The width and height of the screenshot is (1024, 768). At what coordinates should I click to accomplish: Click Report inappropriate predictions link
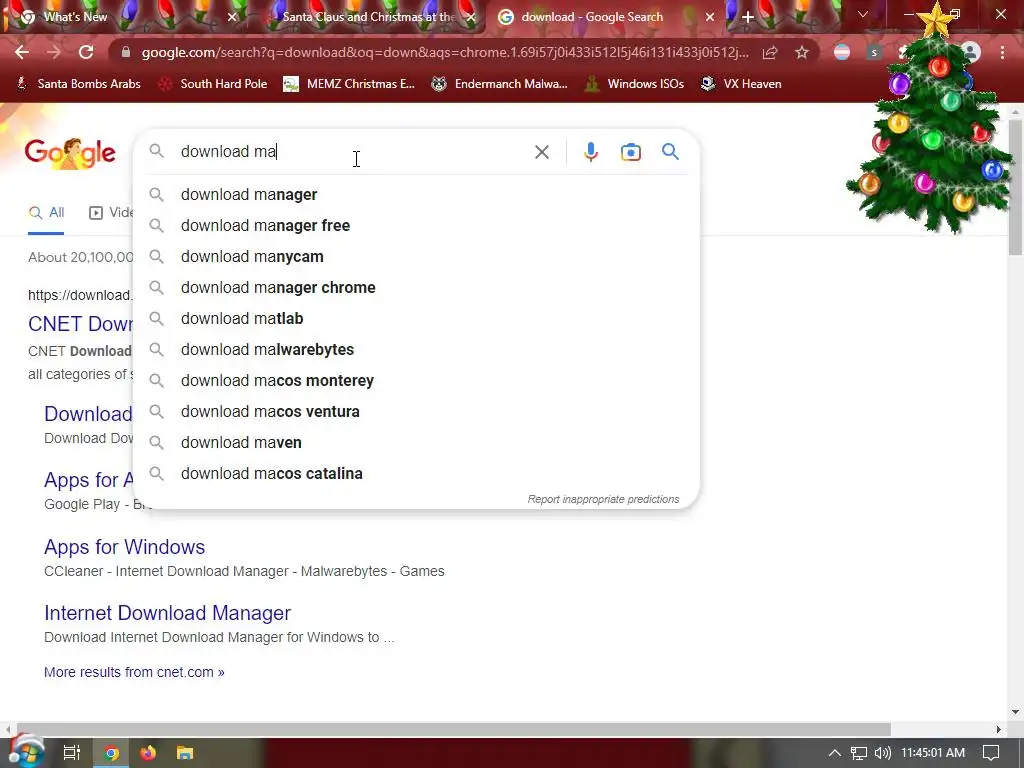[603, 499]
